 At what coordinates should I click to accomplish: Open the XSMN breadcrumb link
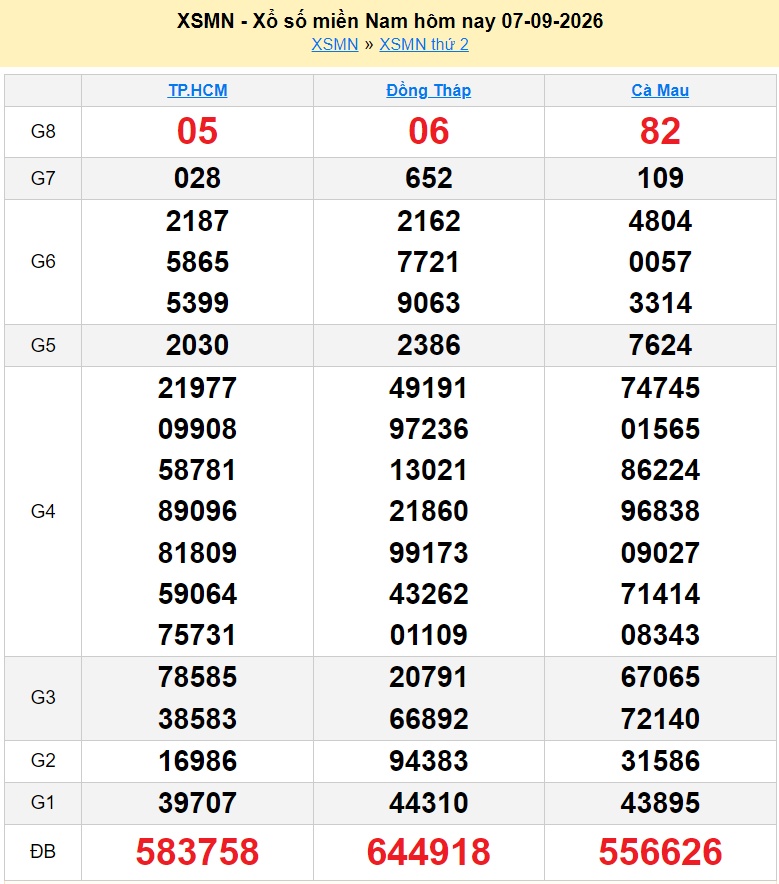[x=335, y=45]
